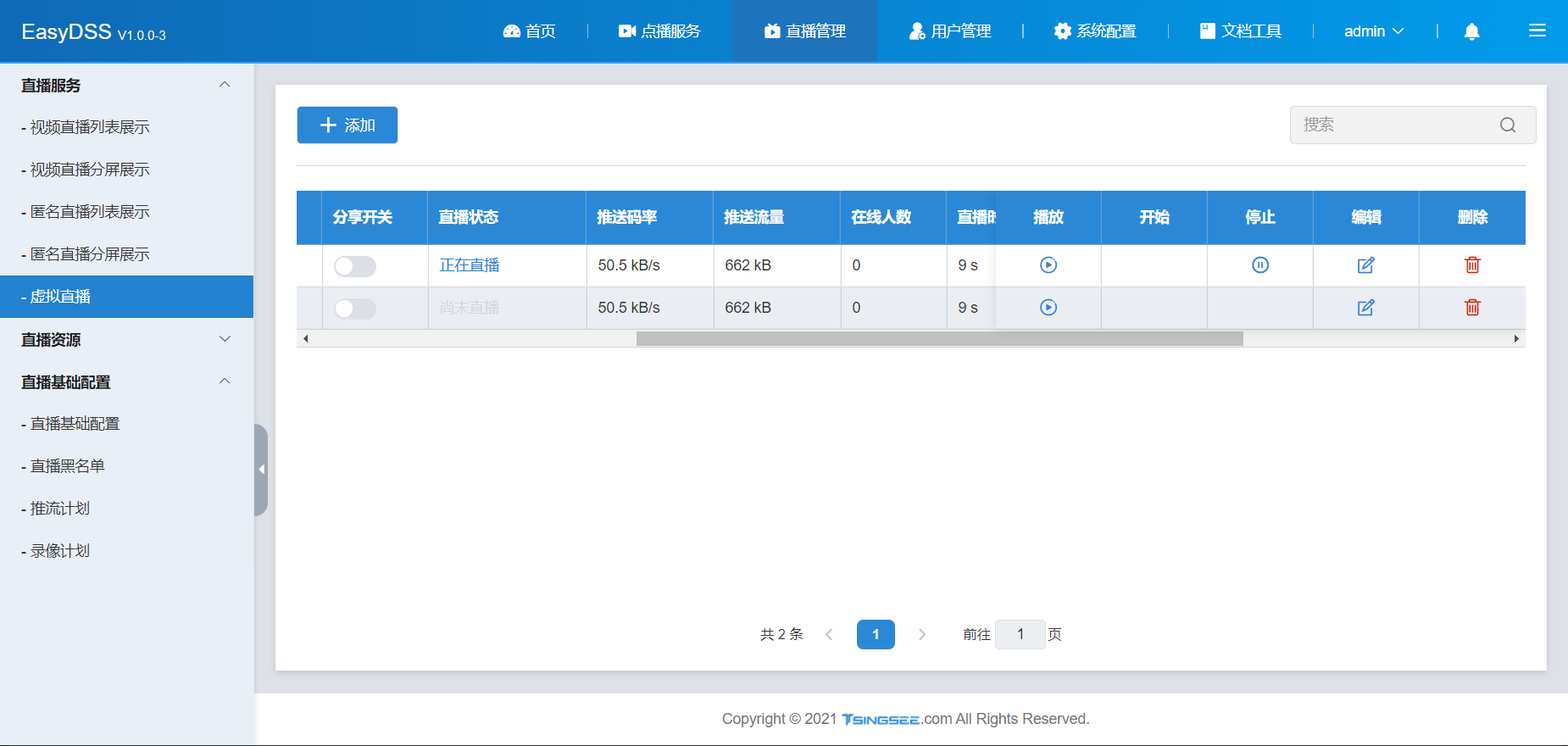Viewport: 1568px width, 746px height.
Task: Click the search magnifier icon
Action: pos(1508,125)
